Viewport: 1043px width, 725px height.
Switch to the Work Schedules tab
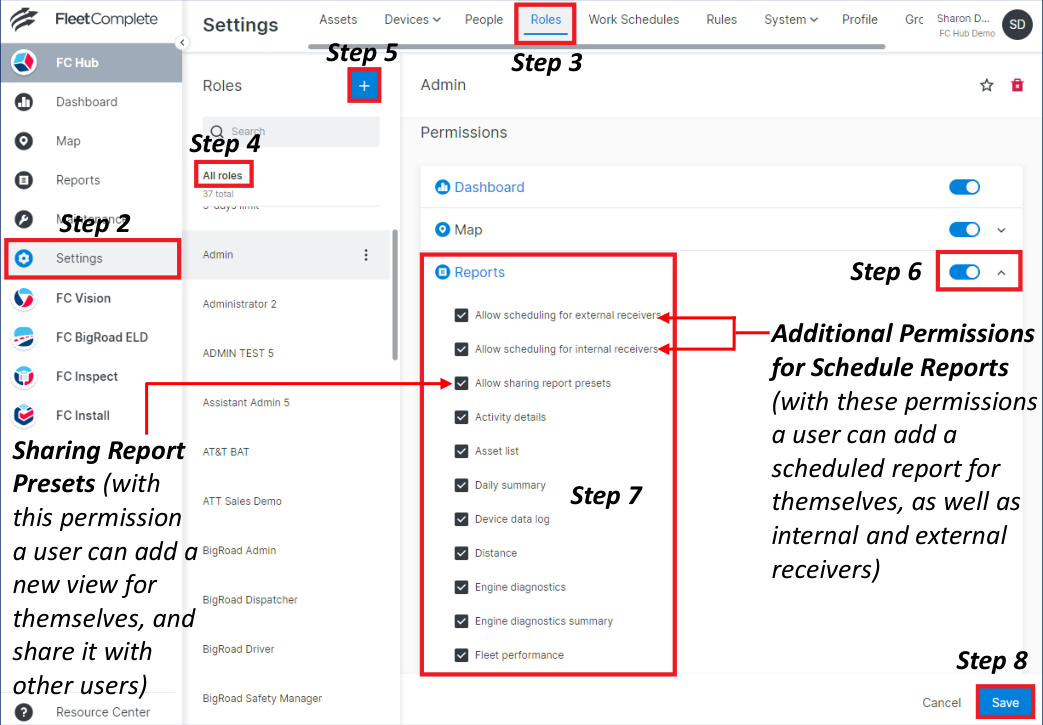(634, 19)
